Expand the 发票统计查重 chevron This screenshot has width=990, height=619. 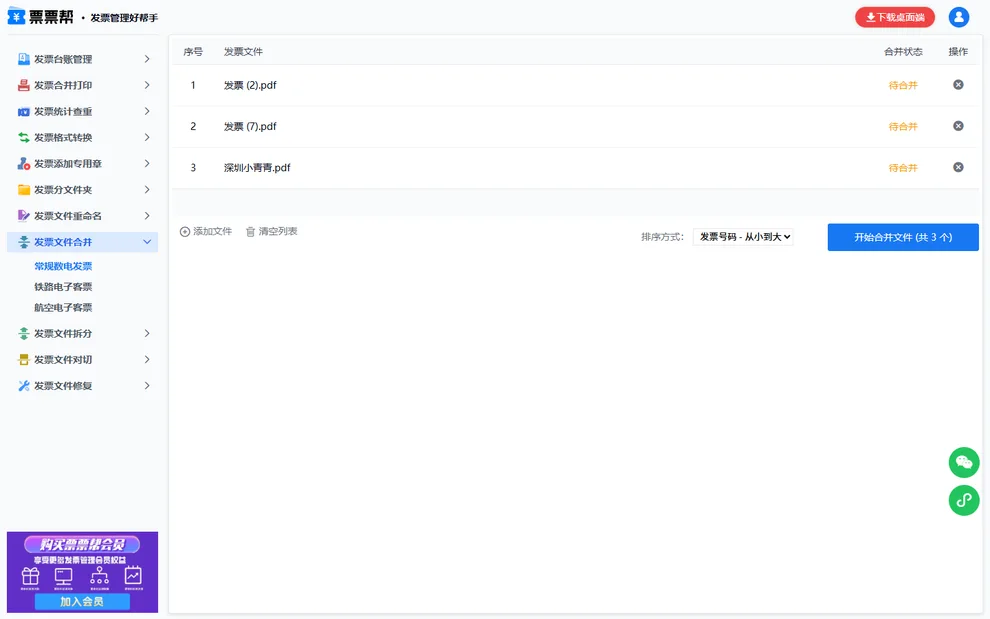tap(147, 111)
